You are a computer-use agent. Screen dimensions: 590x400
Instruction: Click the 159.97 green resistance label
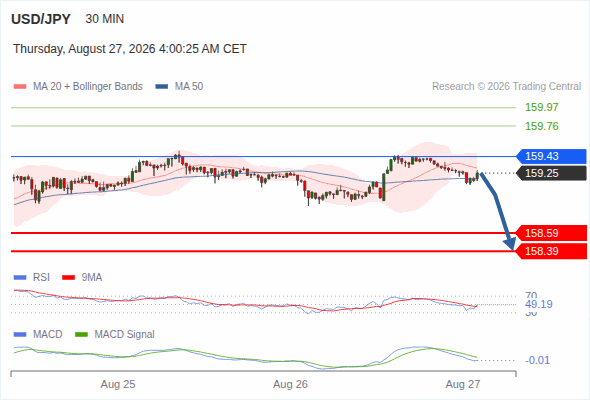pos(542,107)
